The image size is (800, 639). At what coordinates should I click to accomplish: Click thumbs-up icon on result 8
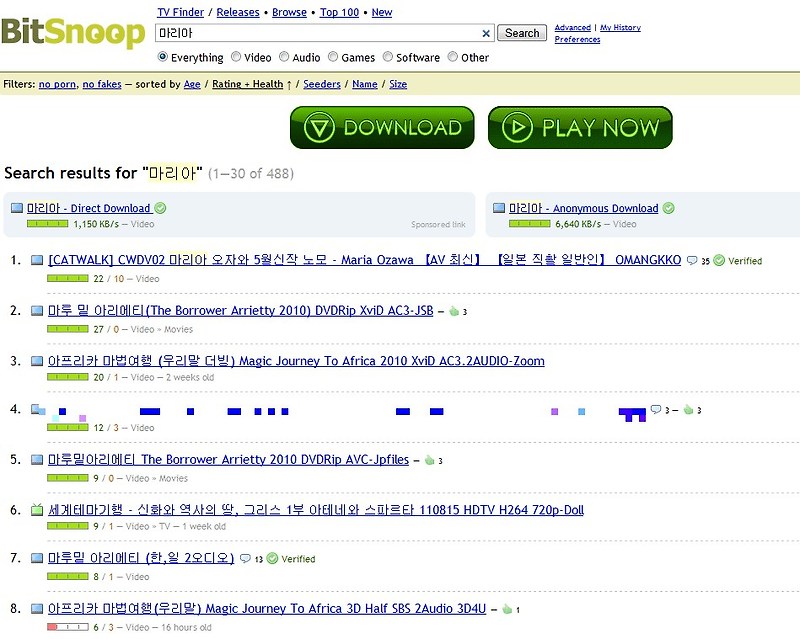(507, 609)
